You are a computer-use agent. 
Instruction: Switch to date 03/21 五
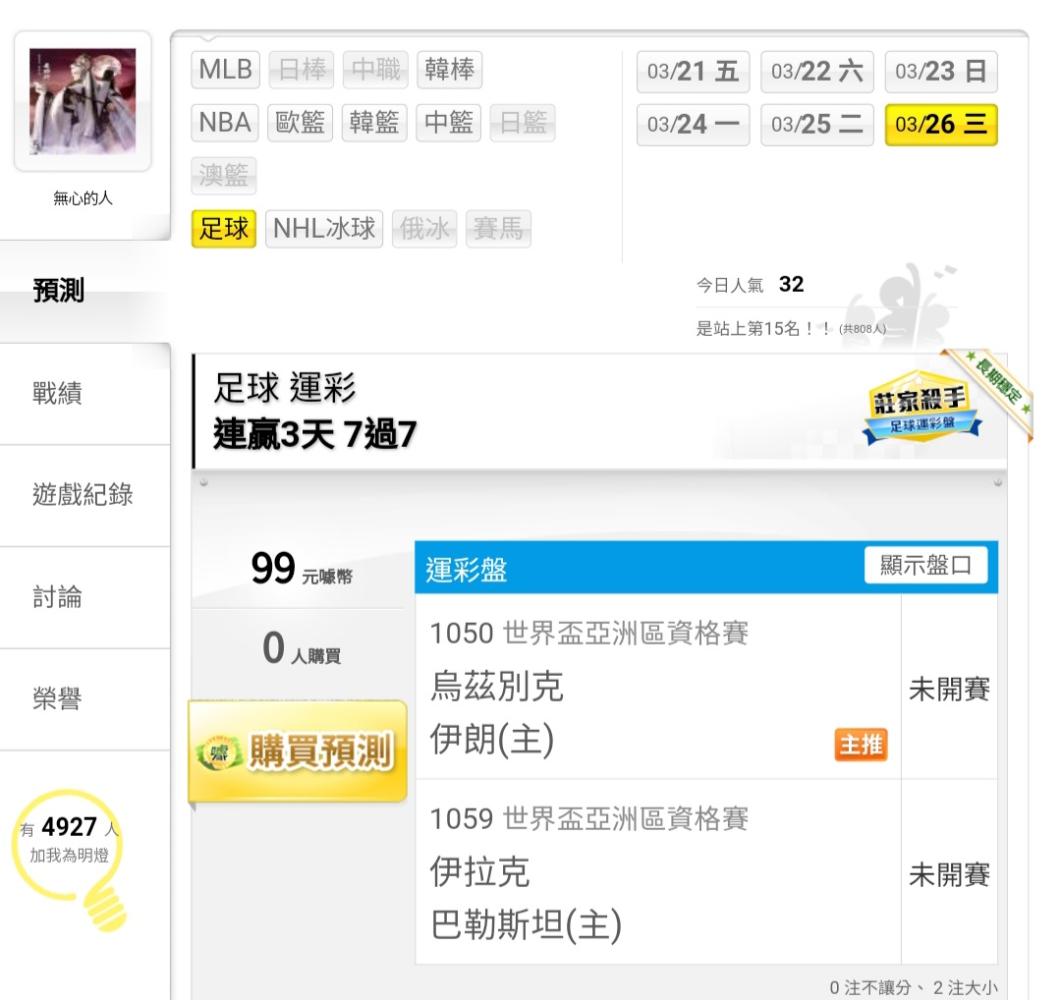[x=693, y=72]
